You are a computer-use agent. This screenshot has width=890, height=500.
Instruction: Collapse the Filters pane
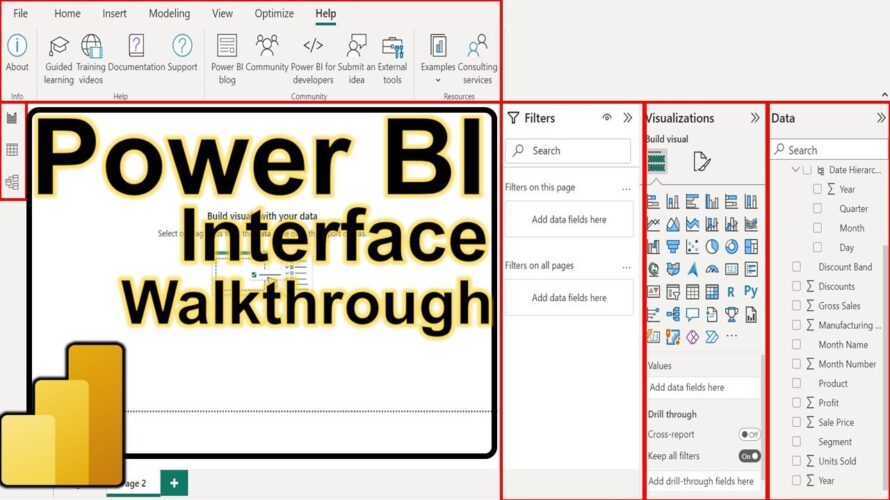[627, 117]
